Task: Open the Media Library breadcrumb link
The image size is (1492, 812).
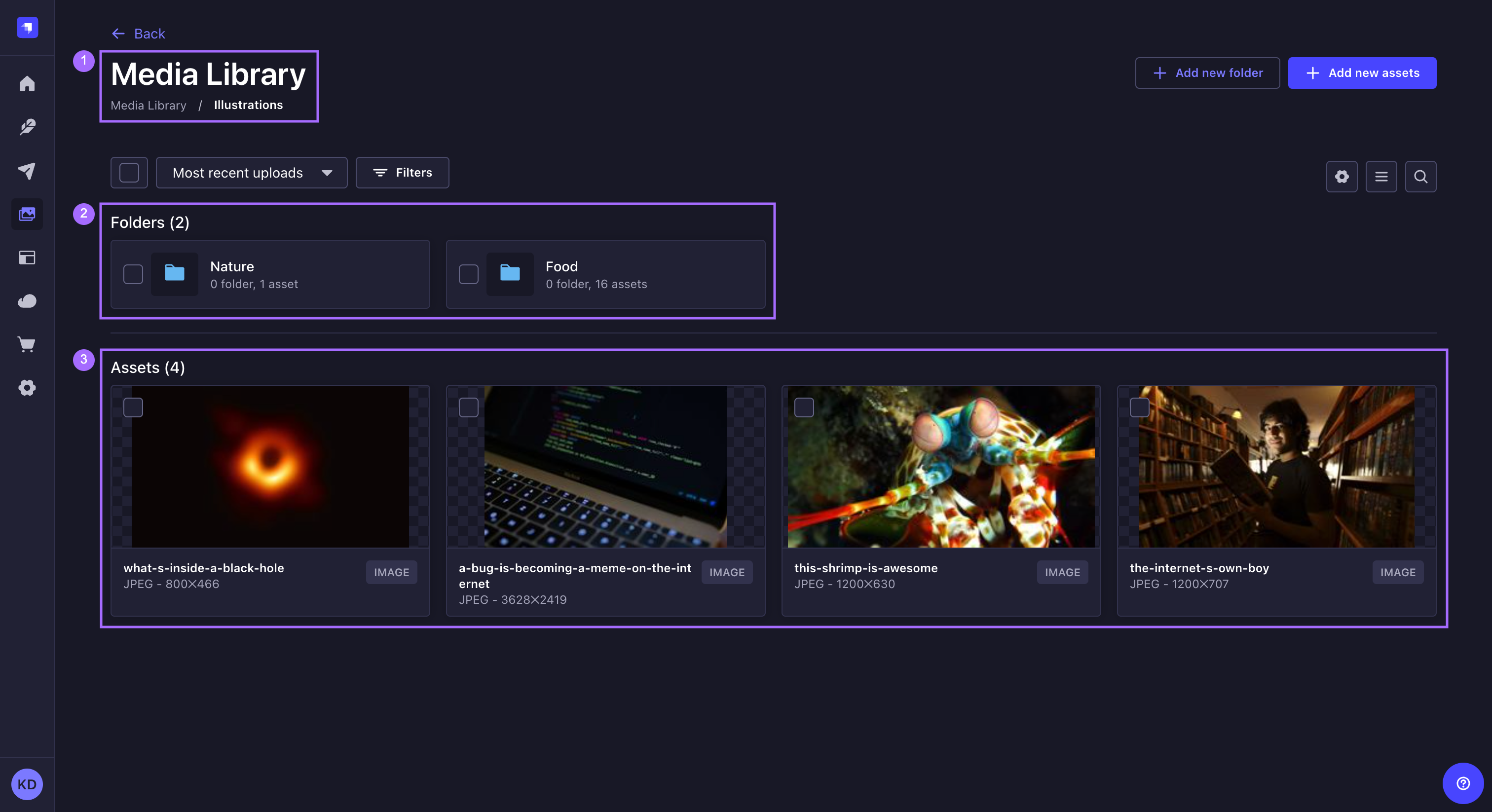Action: point(149,105)
